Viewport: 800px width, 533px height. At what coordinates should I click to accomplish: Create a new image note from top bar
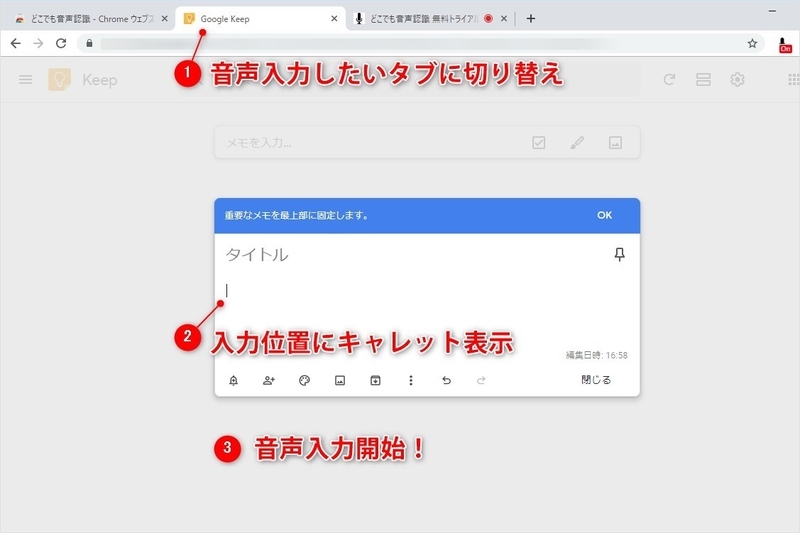(x=615, y=142)
